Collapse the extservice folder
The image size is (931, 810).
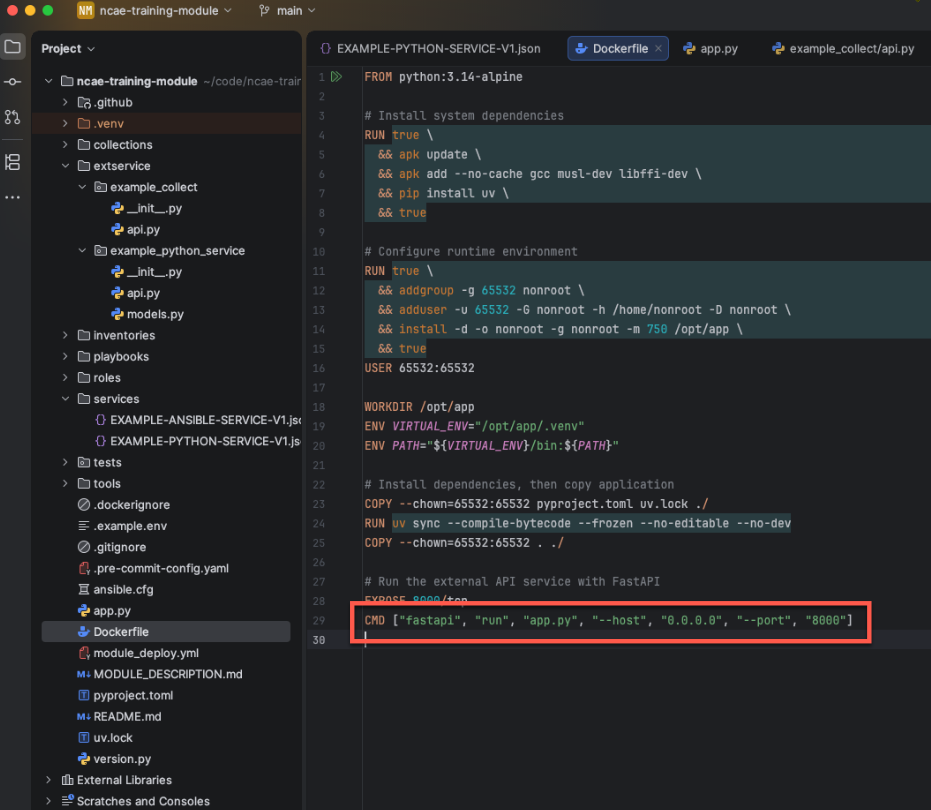pyautogui.click(x=65, y=166)
